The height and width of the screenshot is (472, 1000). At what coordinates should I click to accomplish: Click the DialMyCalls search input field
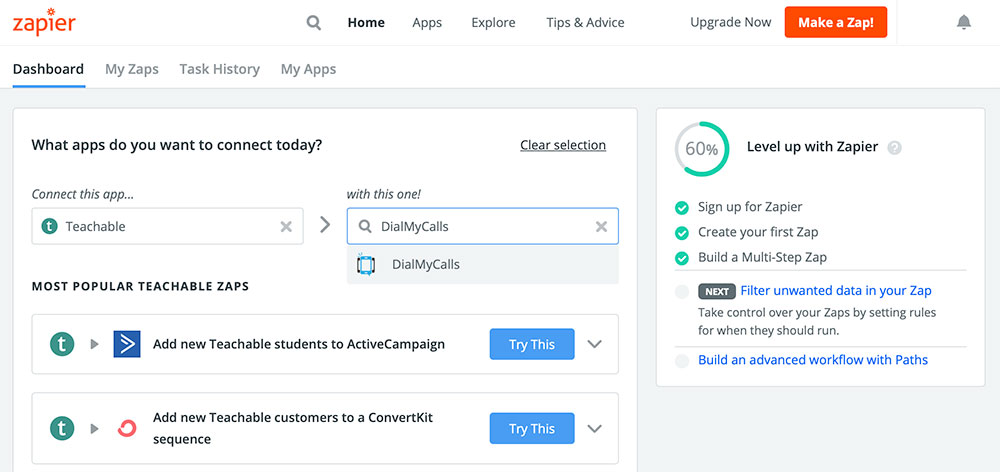pos(482,227)
